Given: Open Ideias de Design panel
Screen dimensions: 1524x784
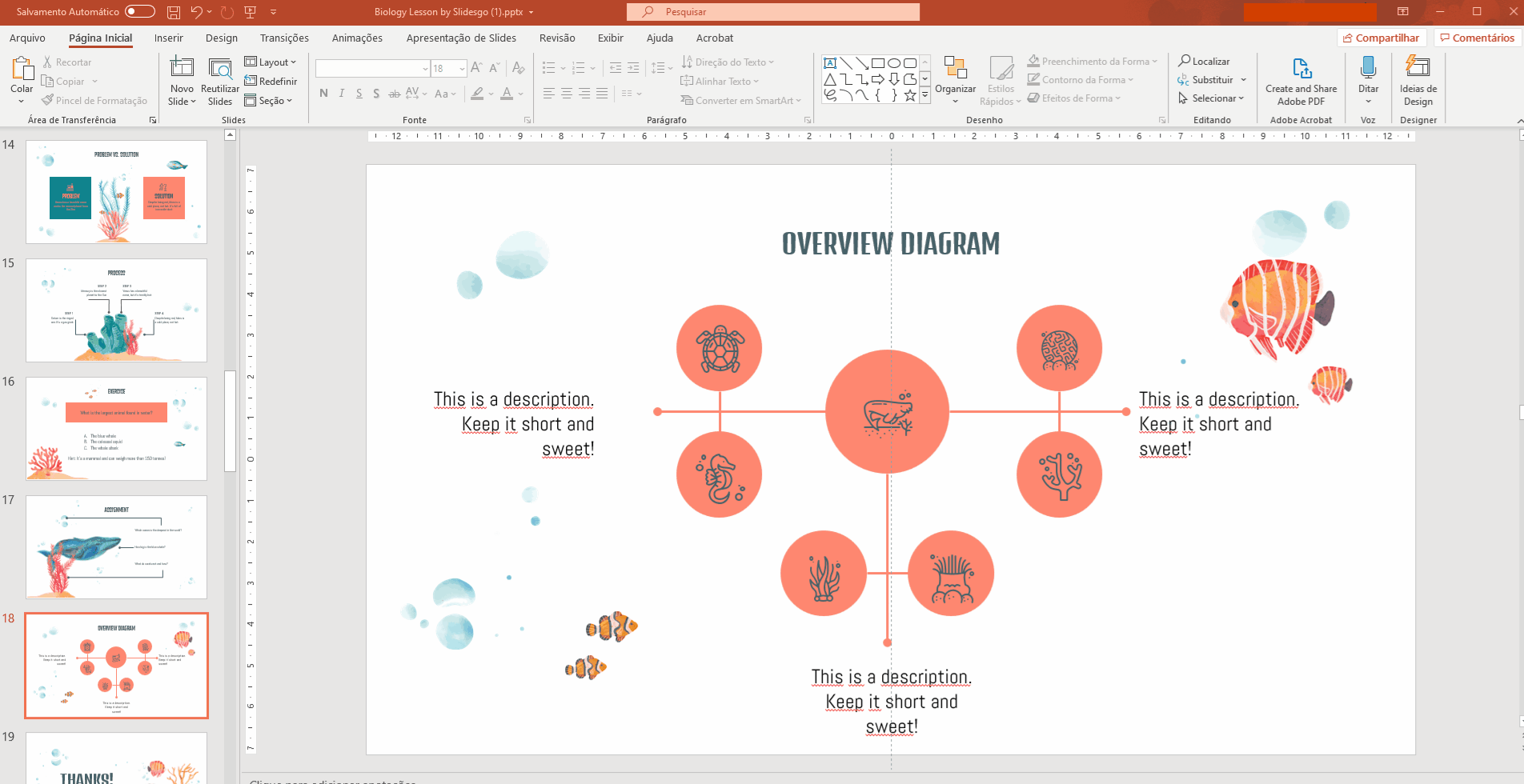Looking at the screenshot, I should point(1418,80).
